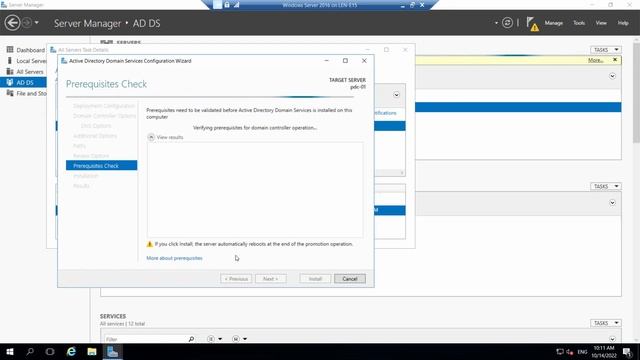Open the Windows Start menu
Image resolution: width=640 pixels, height=360 pixels.
pos(10,351)
